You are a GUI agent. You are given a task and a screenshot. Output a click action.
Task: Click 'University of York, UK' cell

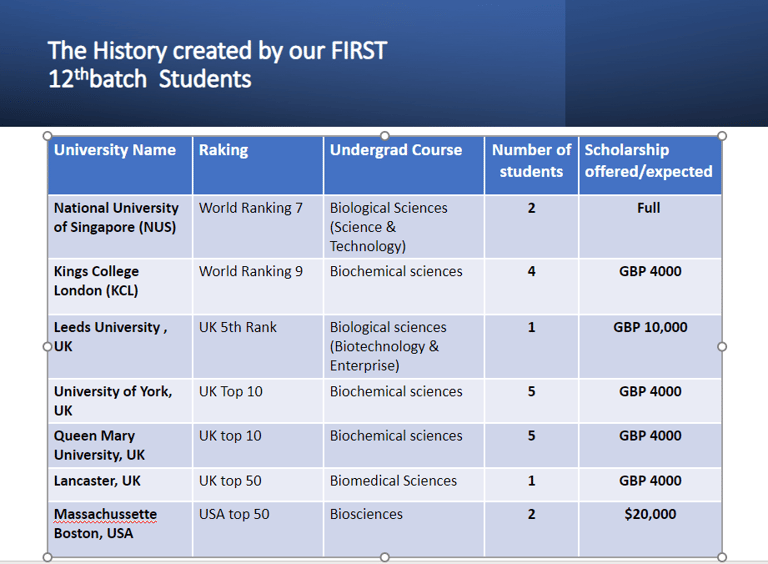click(120, 400)
